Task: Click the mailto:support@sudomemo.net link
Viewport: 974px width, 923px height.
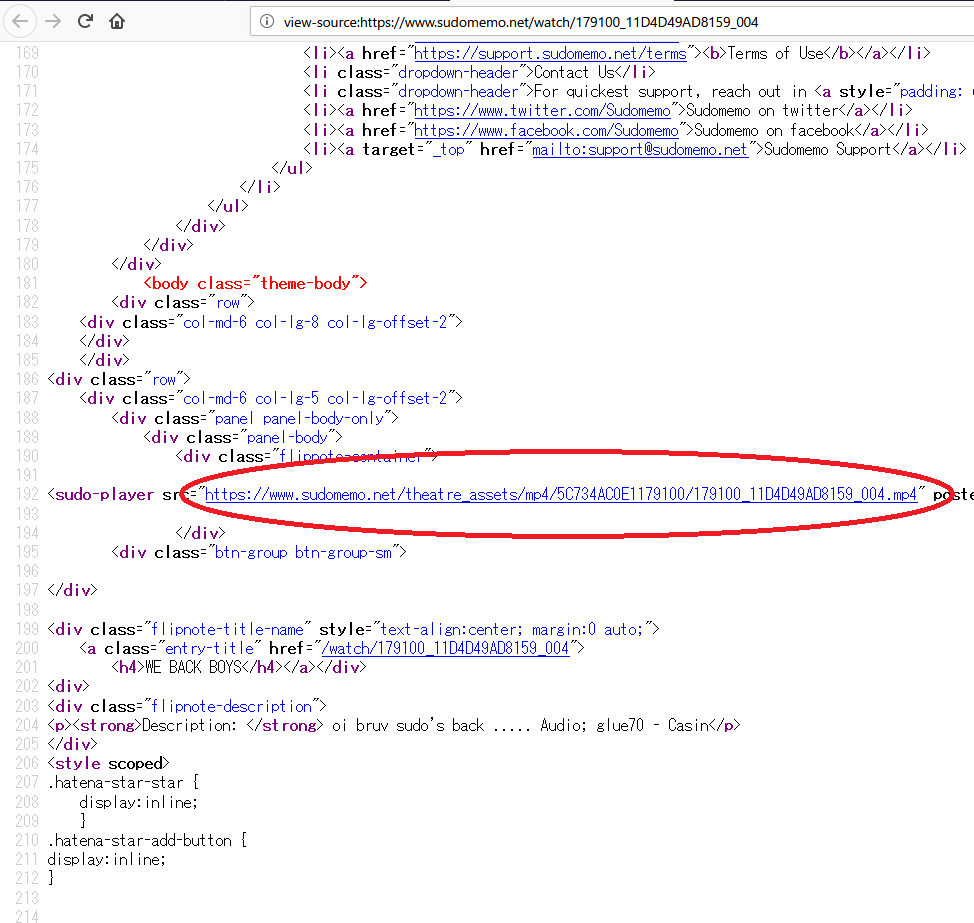Action: coord(639,150)
